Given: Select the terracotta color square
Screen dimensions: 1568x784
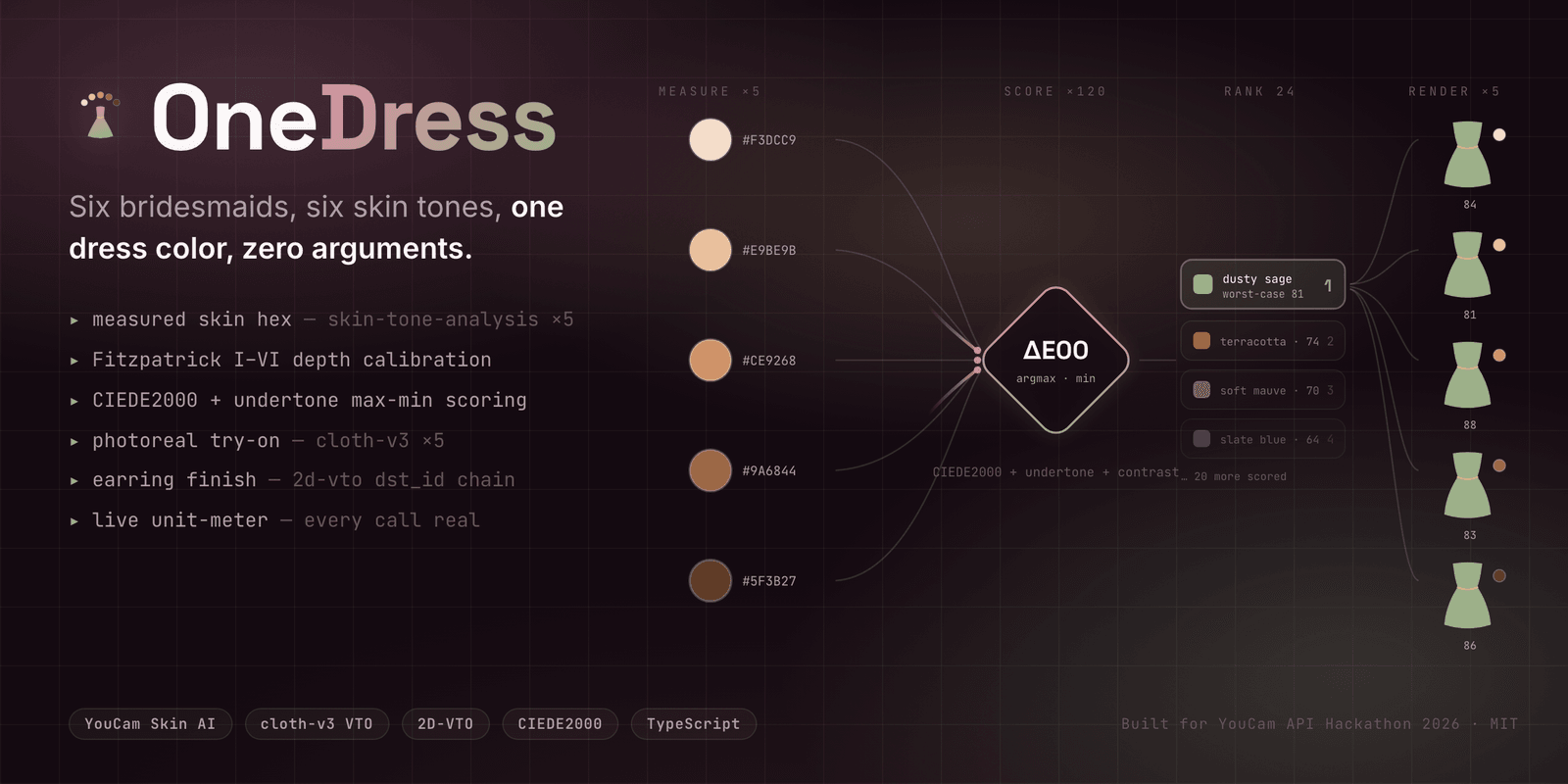Looking at the screenshot, I should pos(1201,341).
